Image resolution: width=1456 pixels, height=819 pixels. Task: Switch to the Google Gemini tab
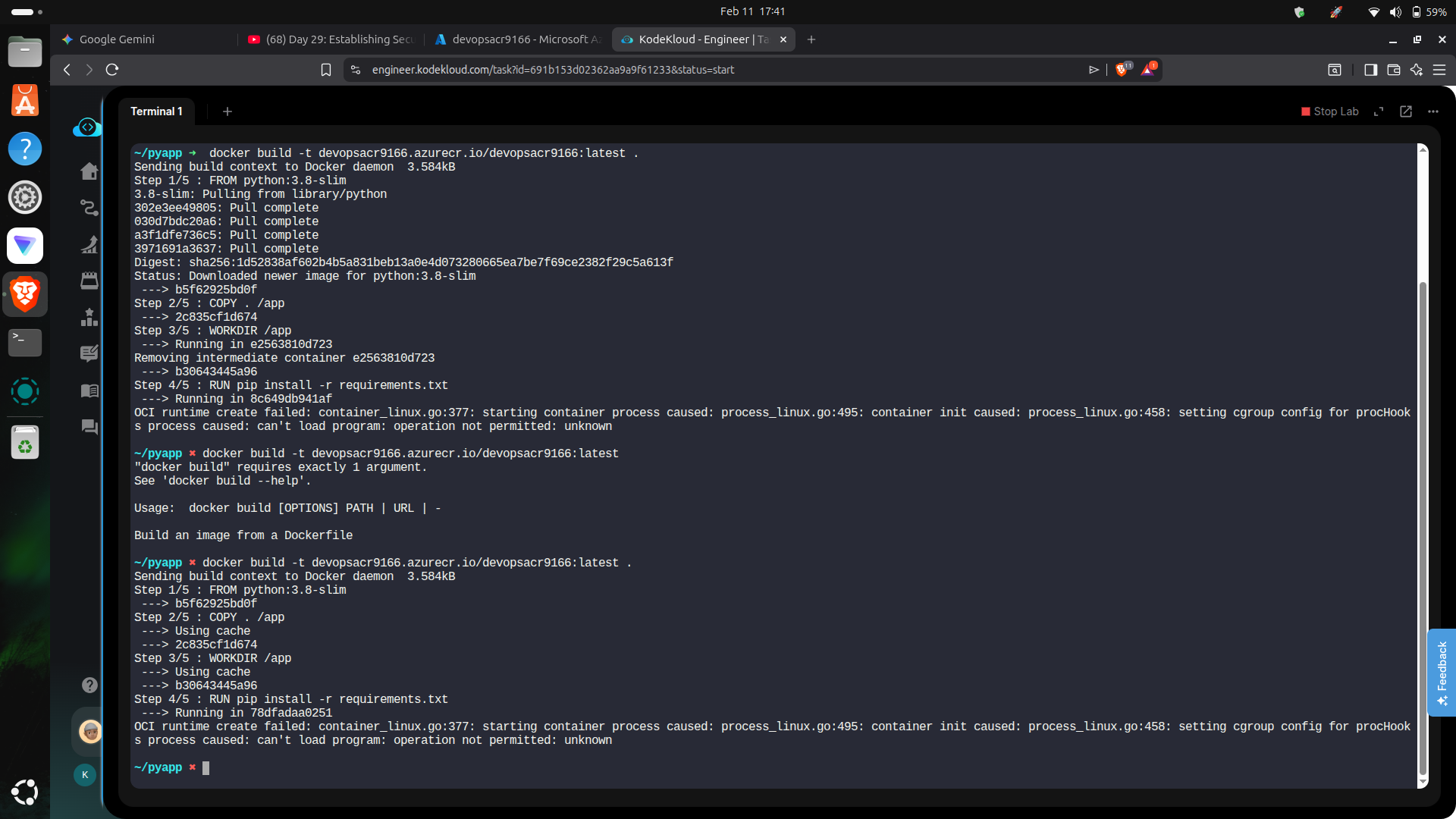(118, 39)
